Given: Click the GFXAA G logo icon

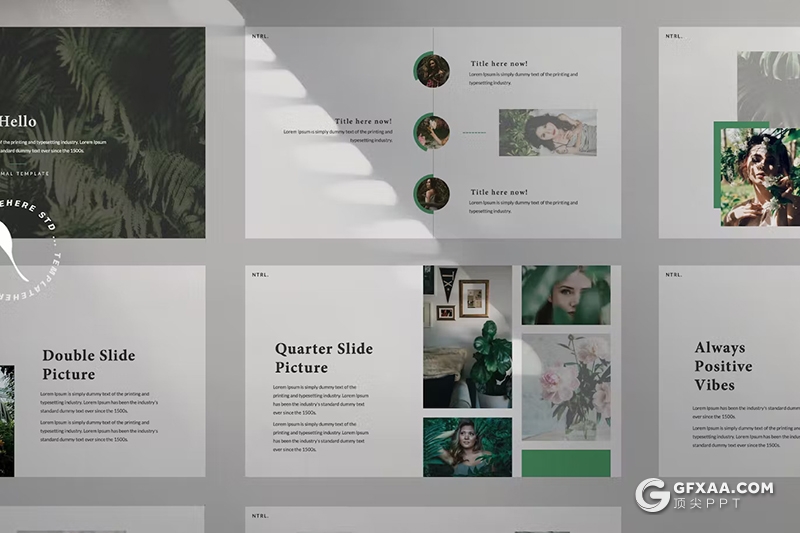Looking at the screenshot, I should pyautogui.click(x=654, y=495).
